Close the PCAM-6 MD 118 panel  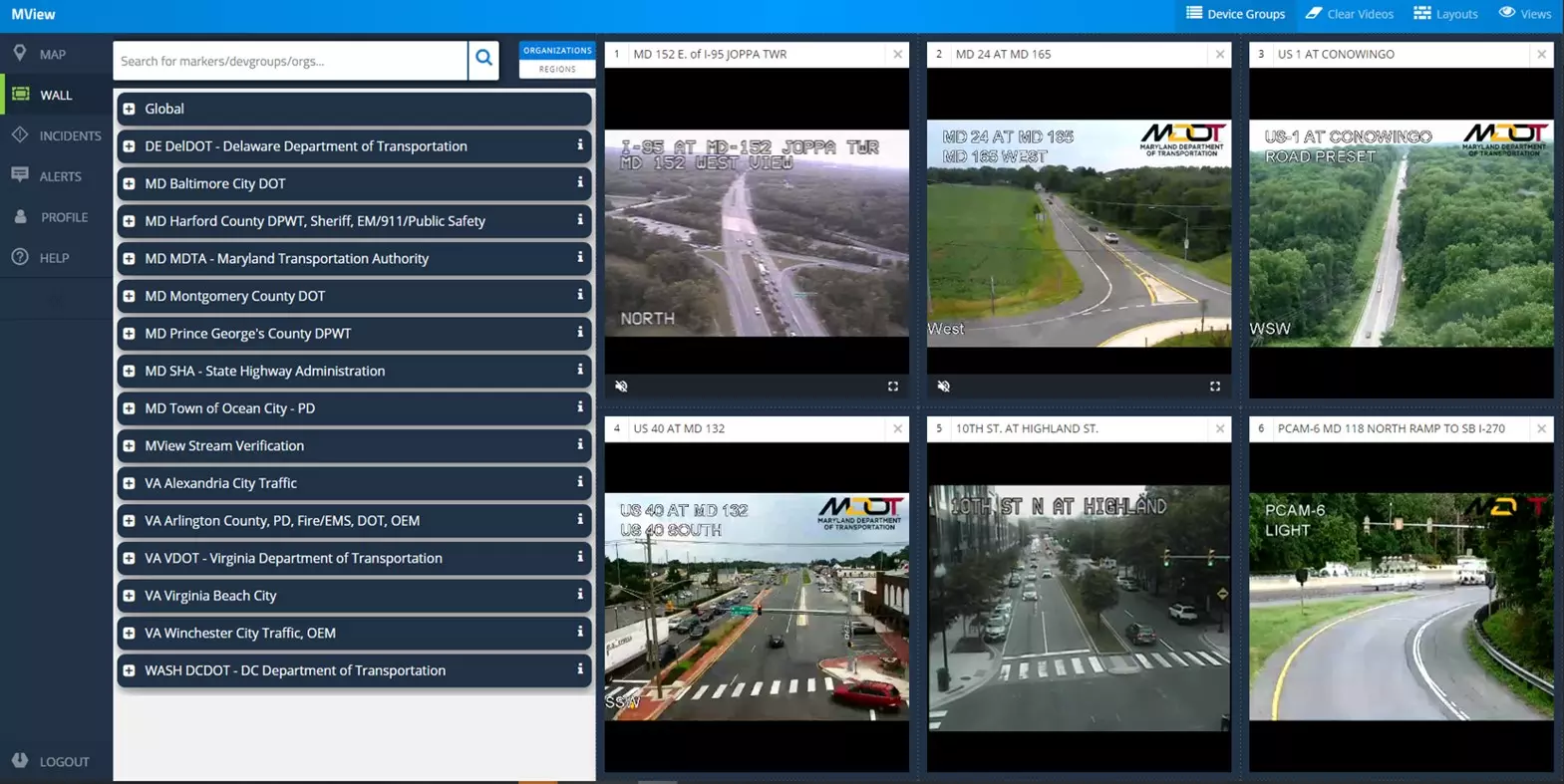1542,429
